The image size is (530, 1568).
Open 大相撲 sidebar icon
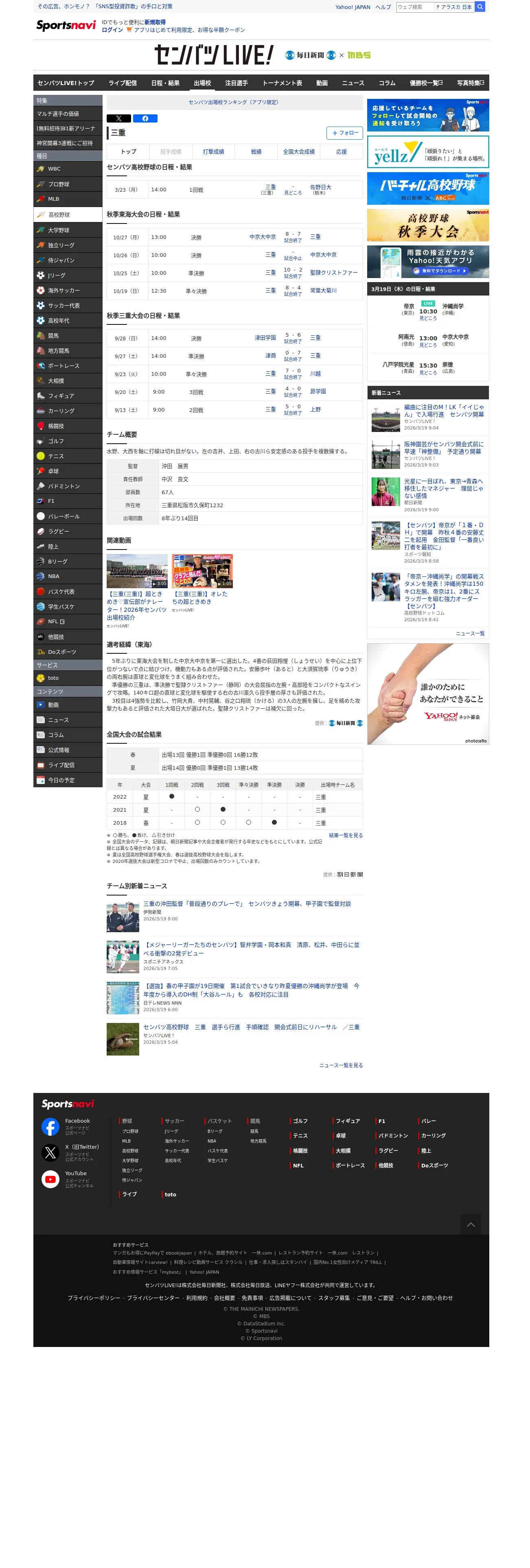click(40, 381)
